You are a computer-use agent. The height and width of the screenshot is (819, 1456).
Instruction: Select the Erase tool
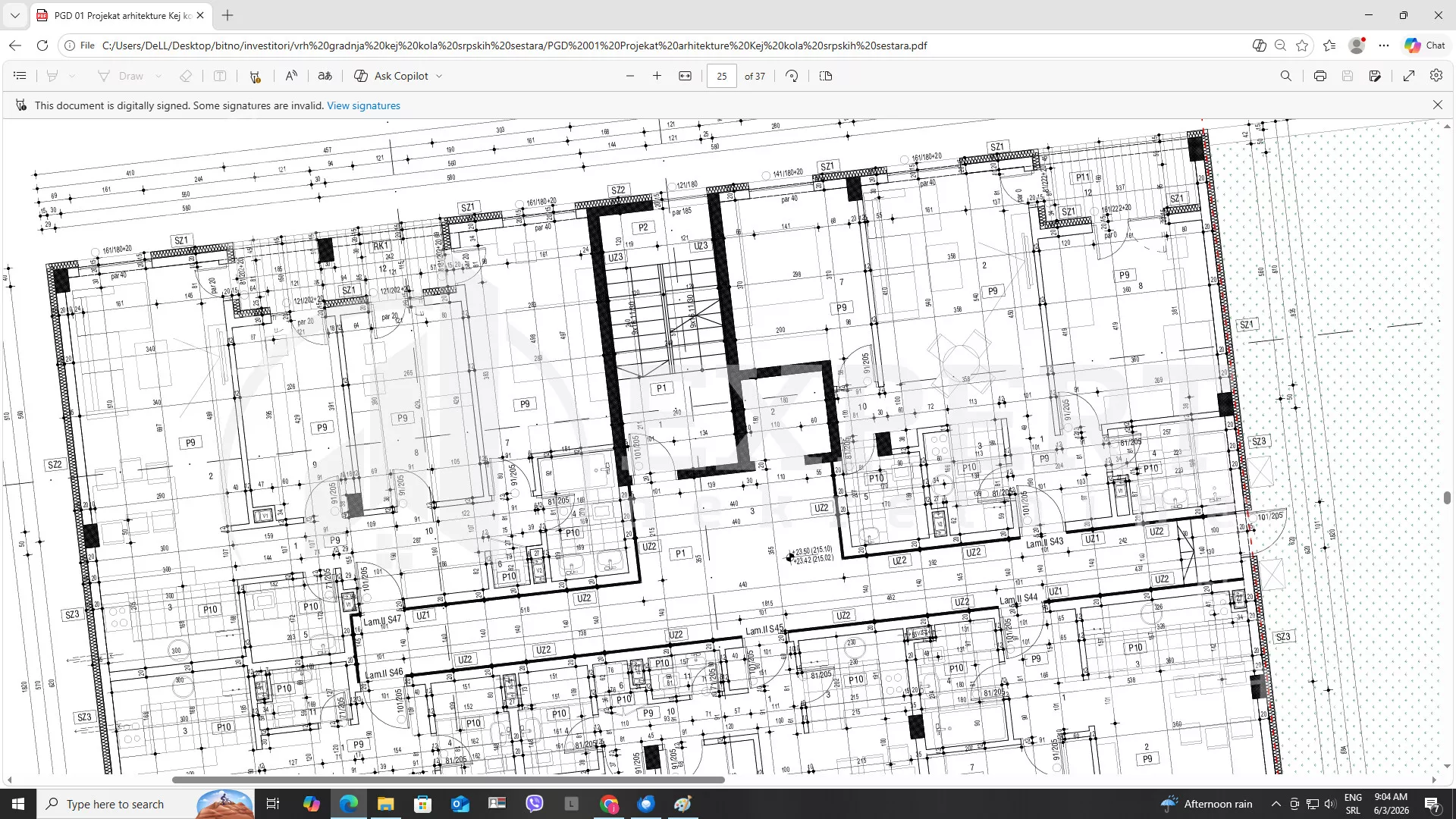186,76
